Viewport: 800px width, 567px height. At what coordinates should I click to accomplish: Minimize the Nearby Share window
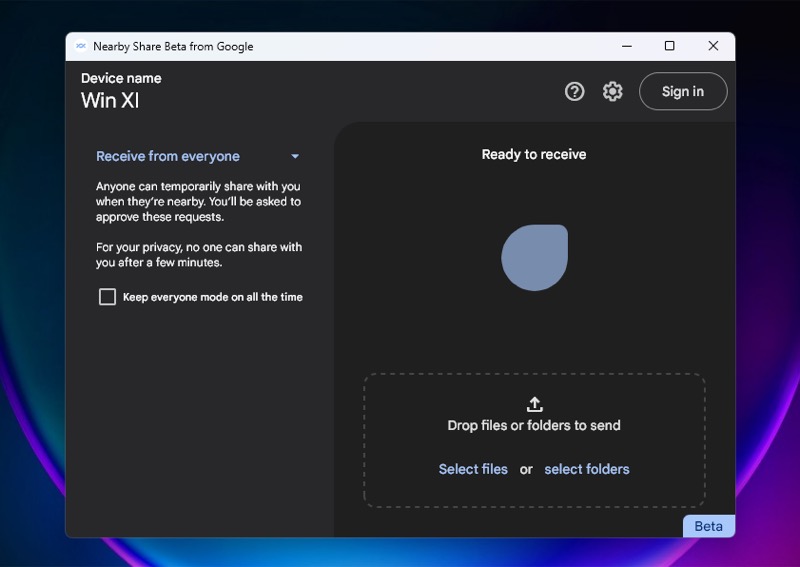(x=627, y=46)
